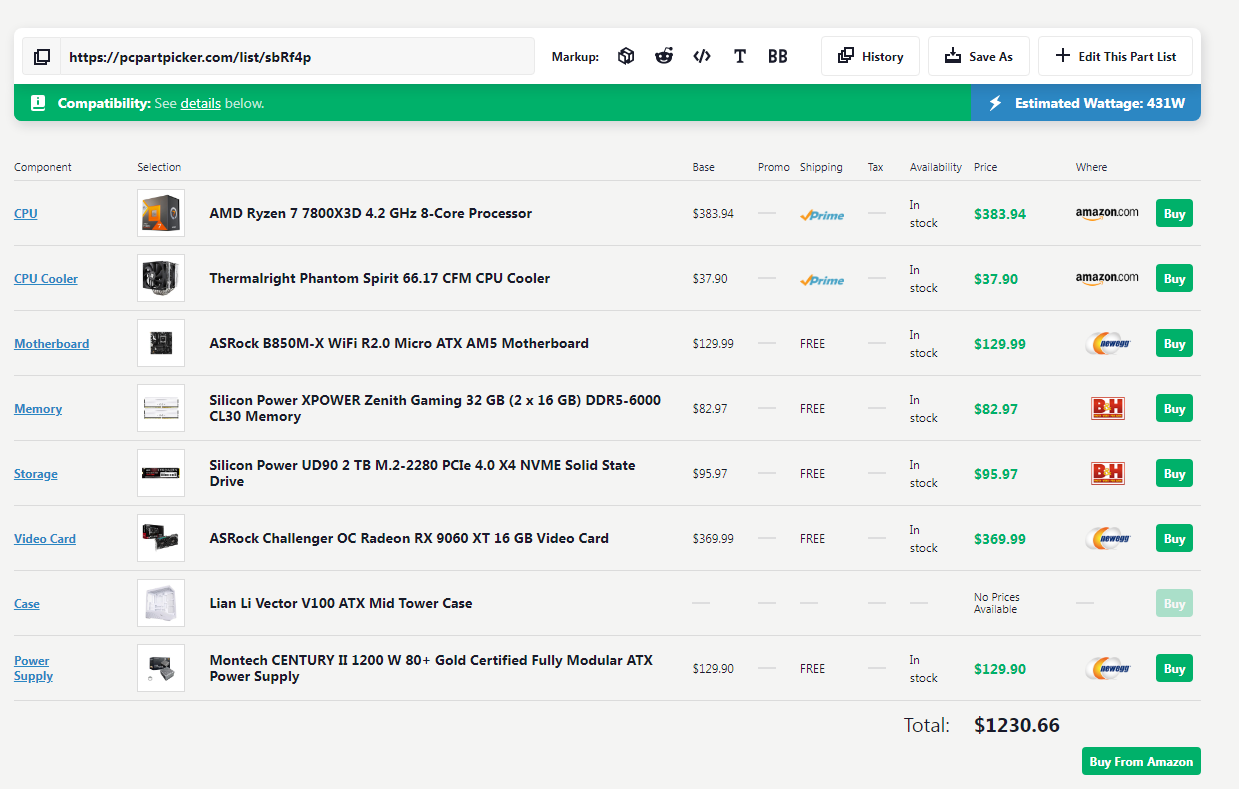Open Amazon merchant logo for Thermalright cooler
The width and height of the screenshot is (1239, 789).
tap(1107, 278)
